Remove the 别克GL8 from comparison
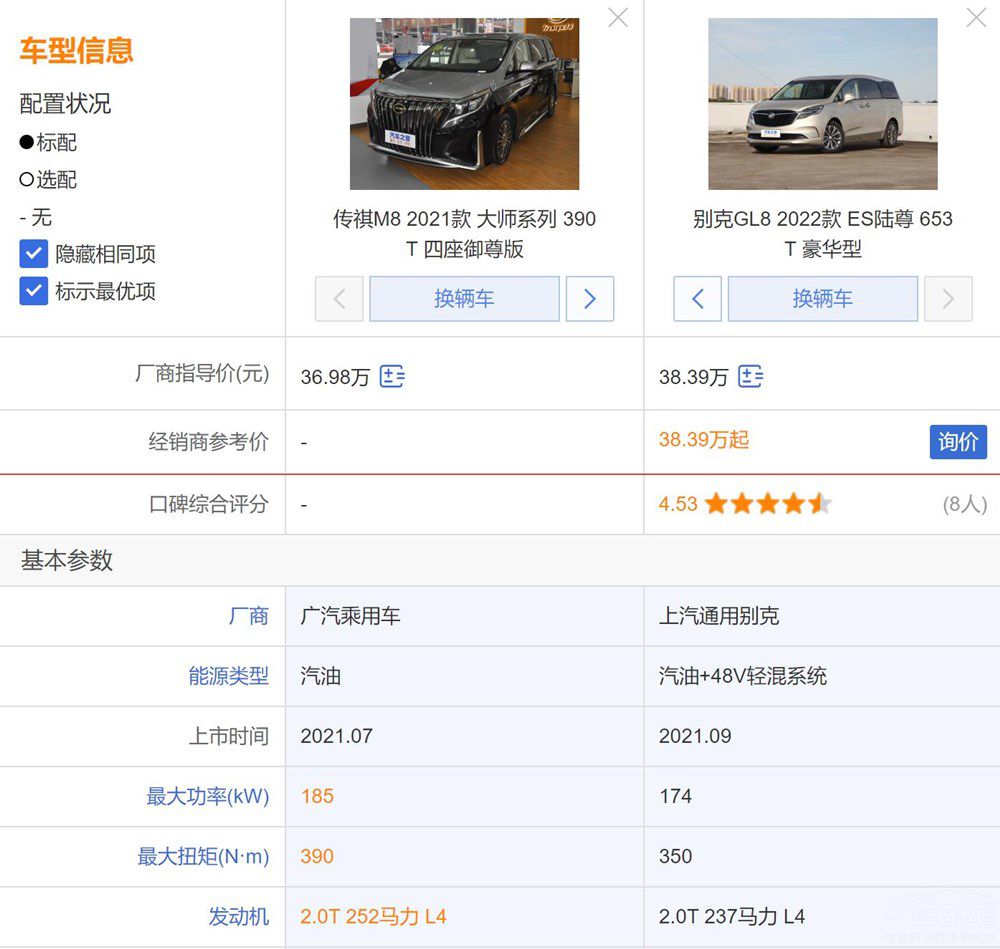 tap(976, 18)
